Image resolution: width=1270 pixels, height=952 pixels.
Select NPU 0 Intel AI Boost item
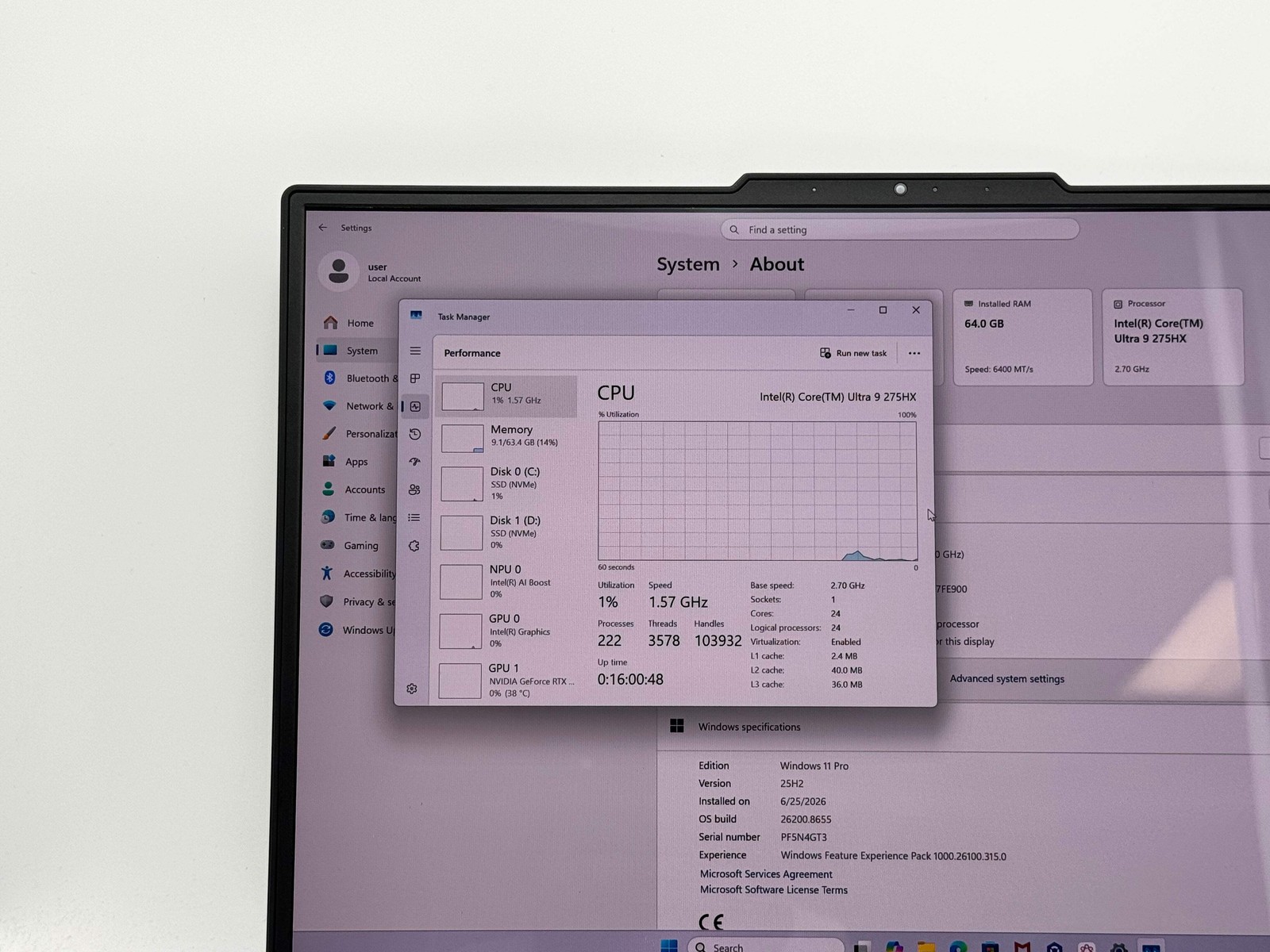[x=506, y=582]
